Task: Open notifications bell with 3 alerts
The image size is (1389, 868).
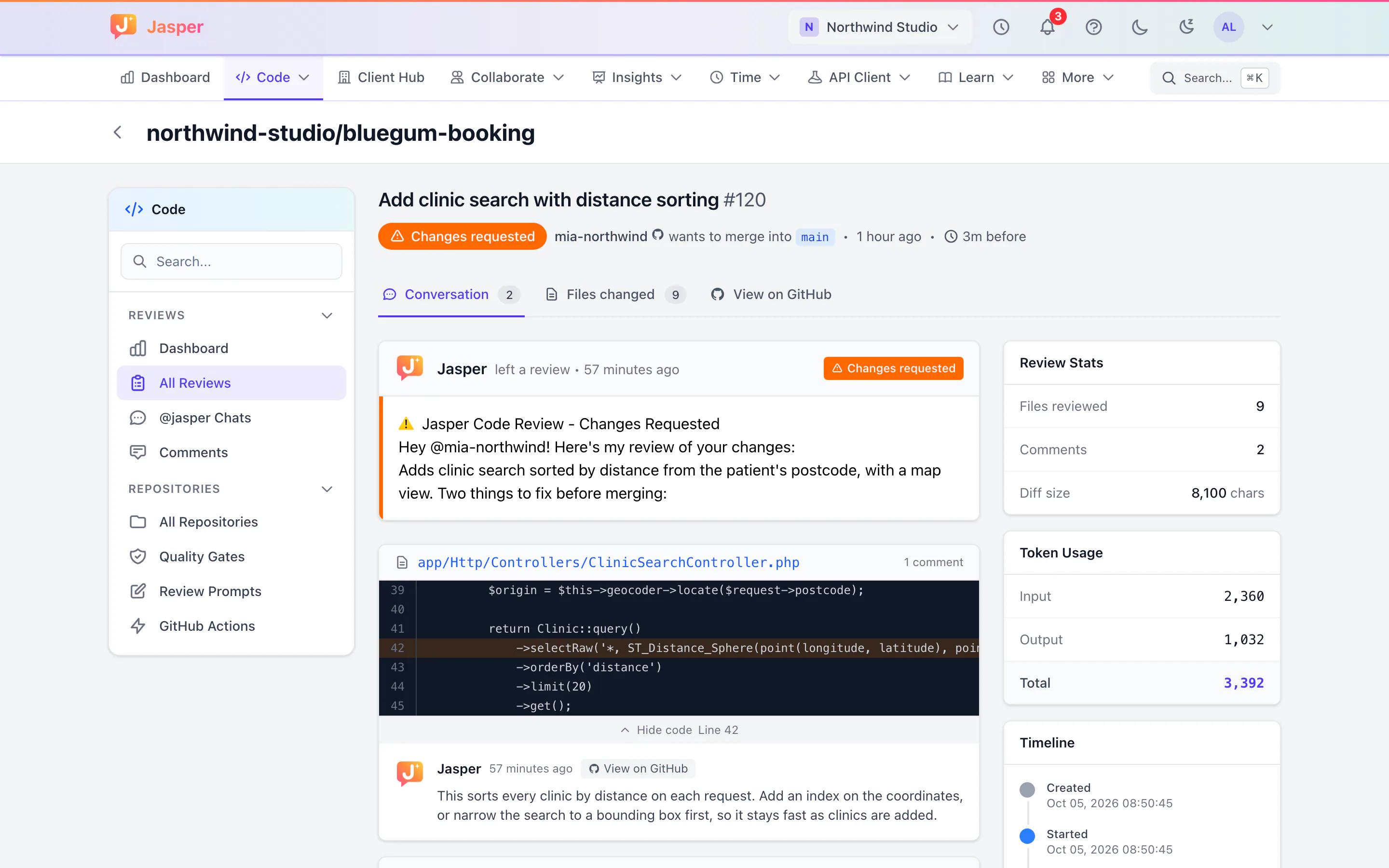Action: (x=1048, y=27)
